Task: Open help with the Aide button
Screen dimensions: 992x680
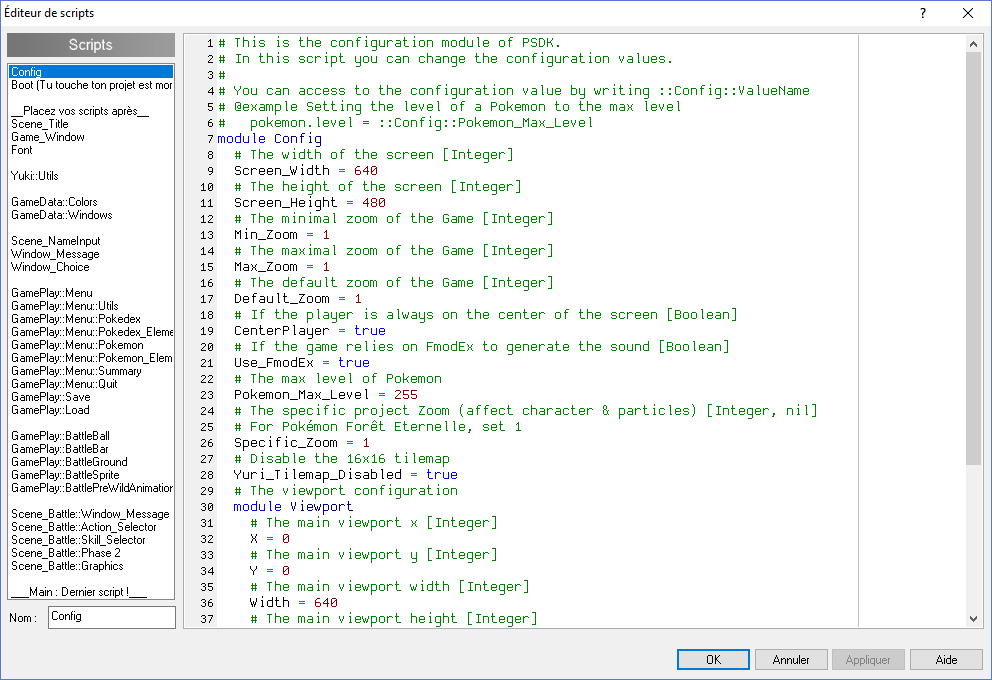Action: pos(946,660)
